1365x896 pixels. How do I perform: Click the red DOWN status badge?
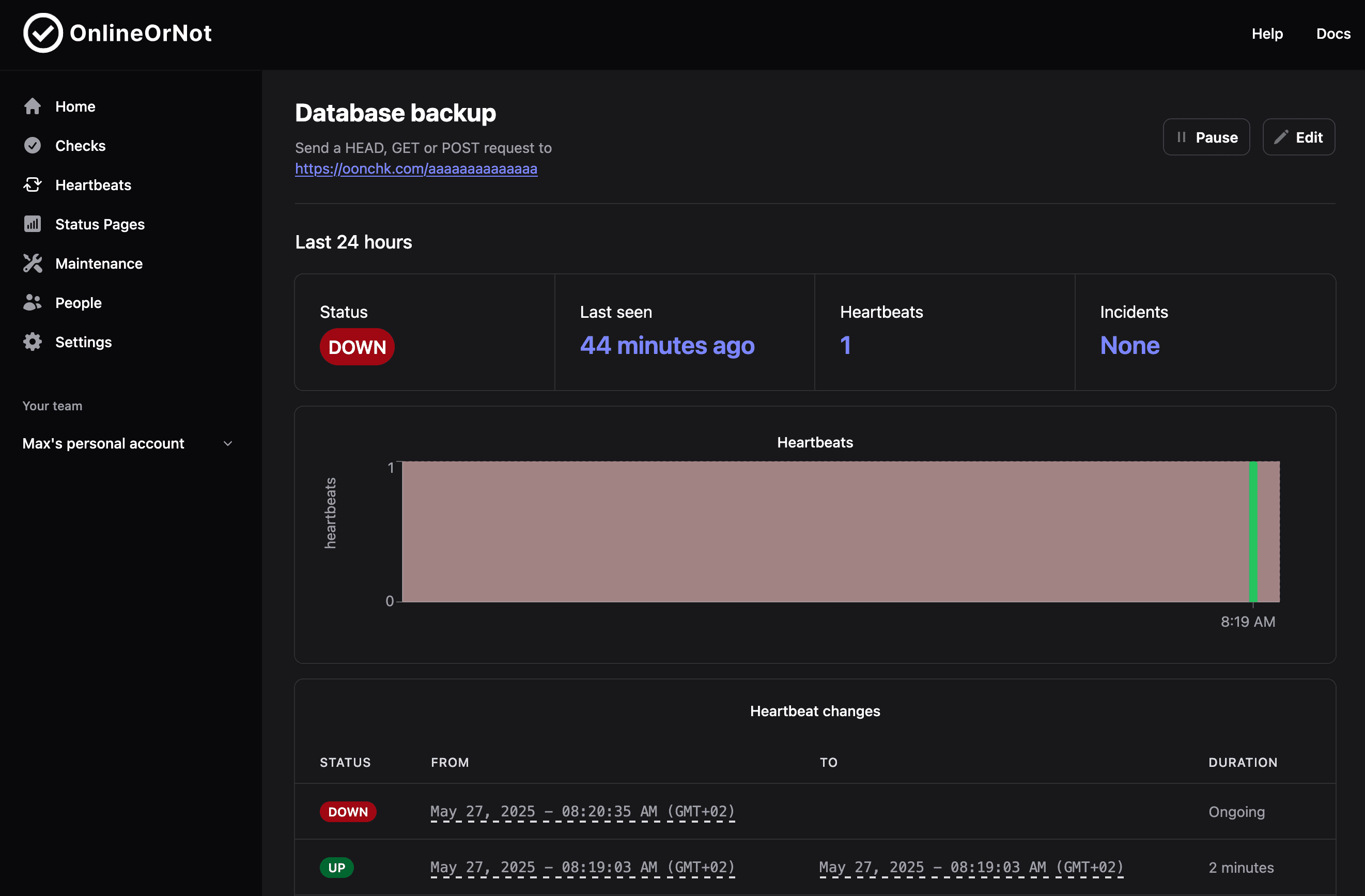point(356,347)
